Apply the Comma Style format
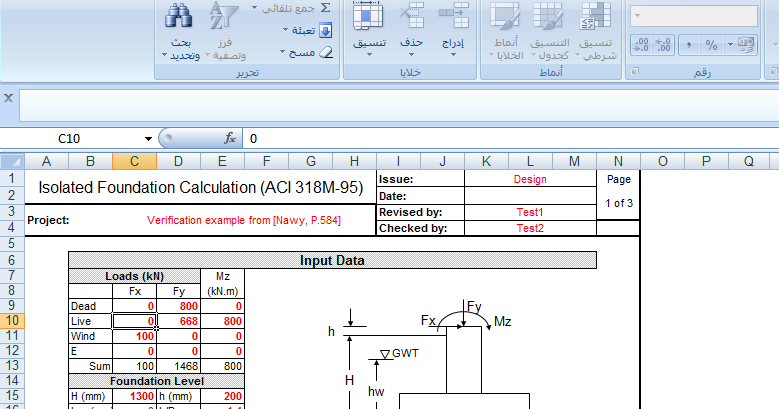 click(x=689, y=45)
